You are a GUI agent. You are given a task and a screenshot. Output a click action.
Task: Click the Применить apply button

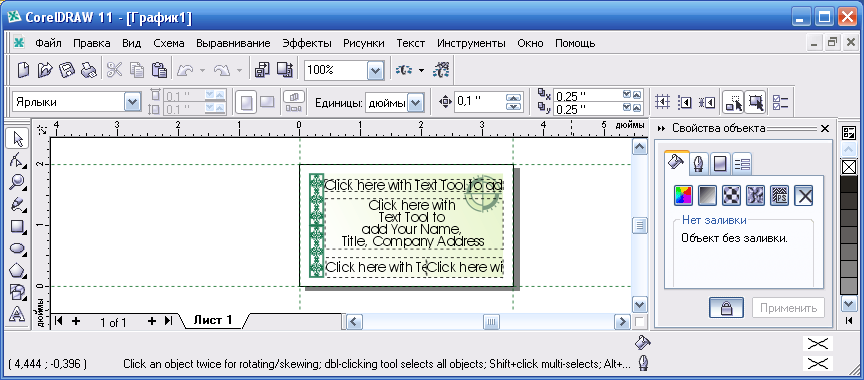tap(788, 308)
